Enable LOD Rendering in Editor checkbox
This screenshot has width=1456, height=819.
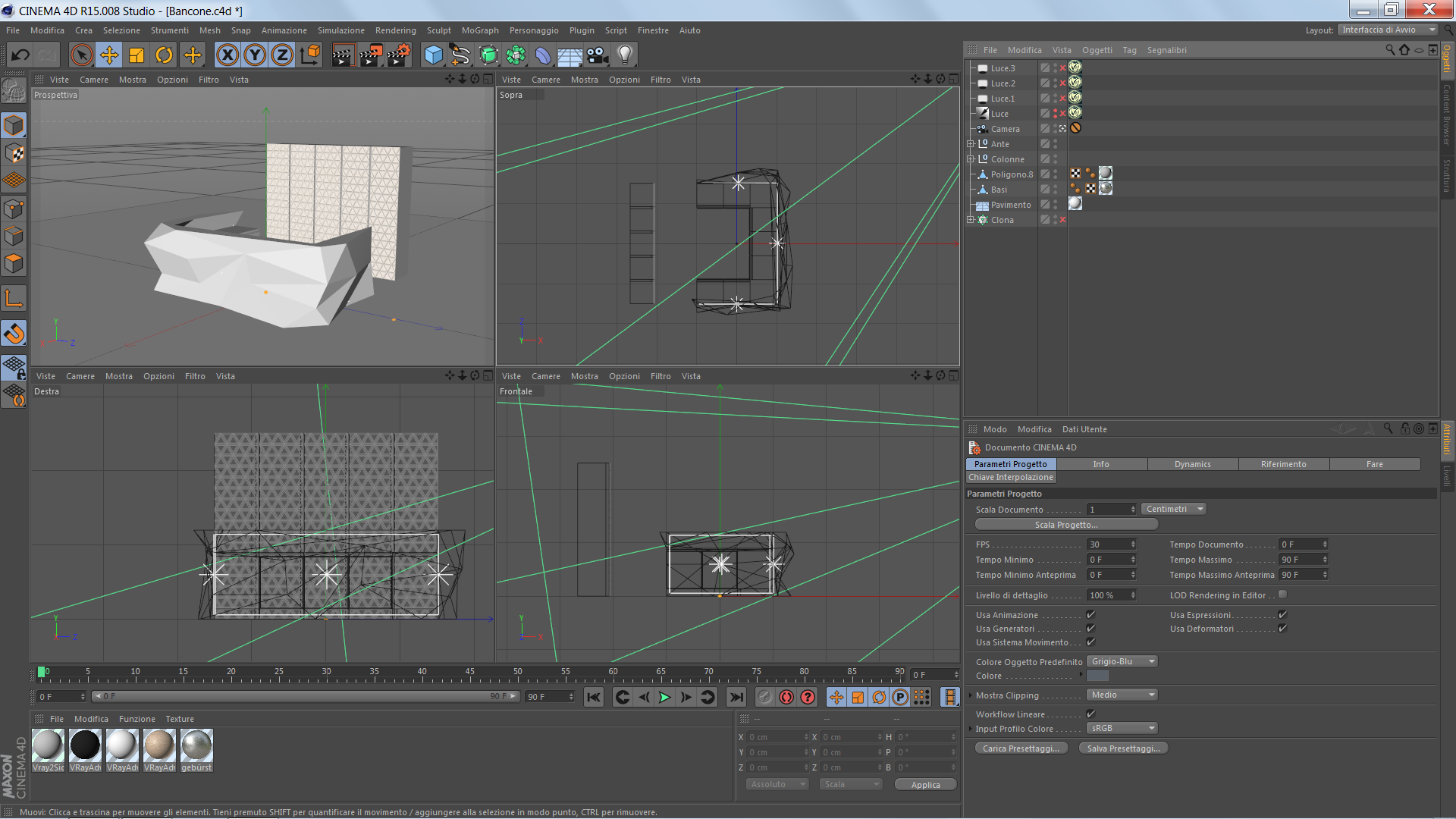[1282, 595]
